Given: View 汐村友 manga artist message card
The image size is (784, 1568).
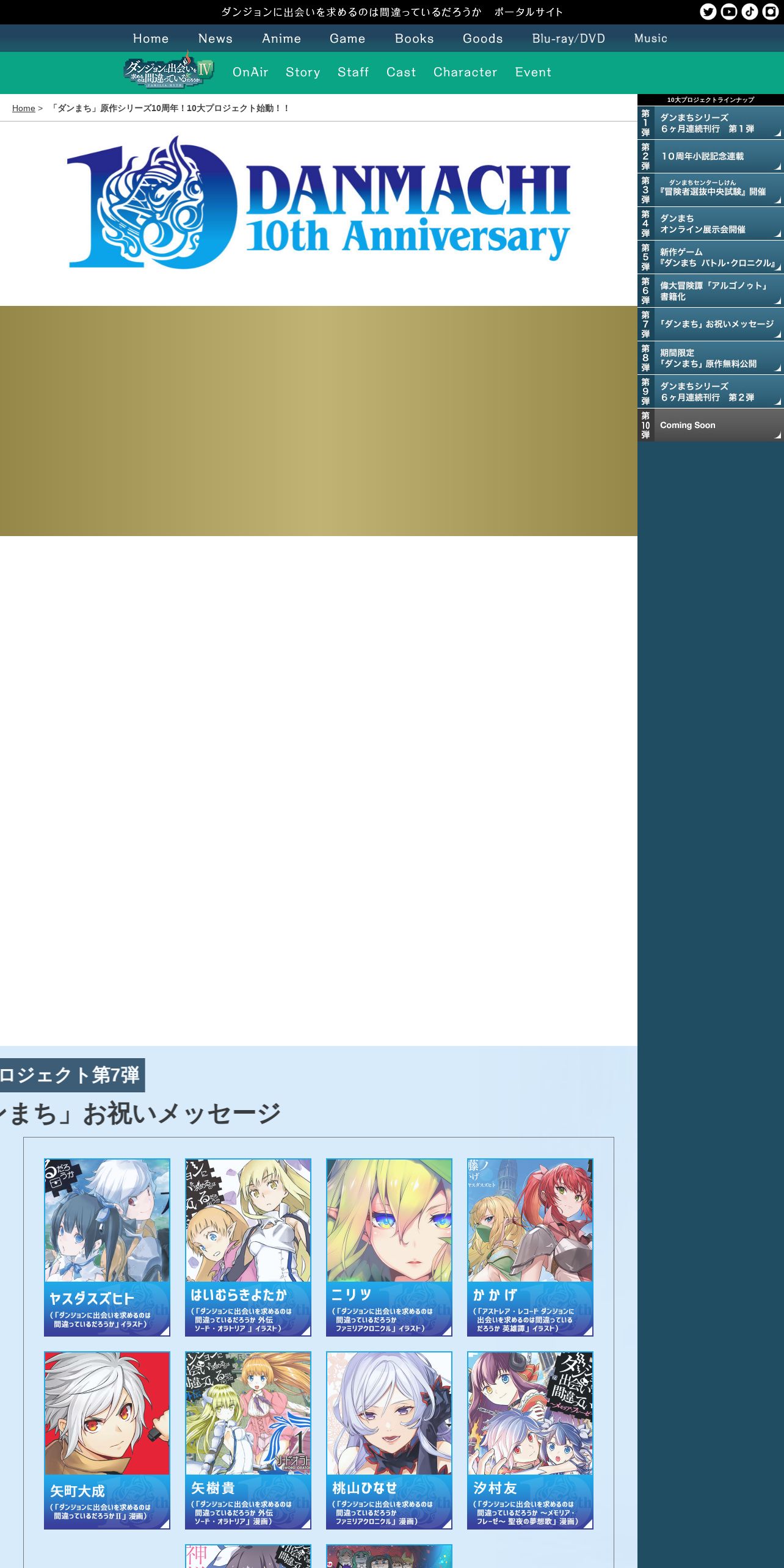Looking at the screenshot, I should click(x=530, y=1440).
